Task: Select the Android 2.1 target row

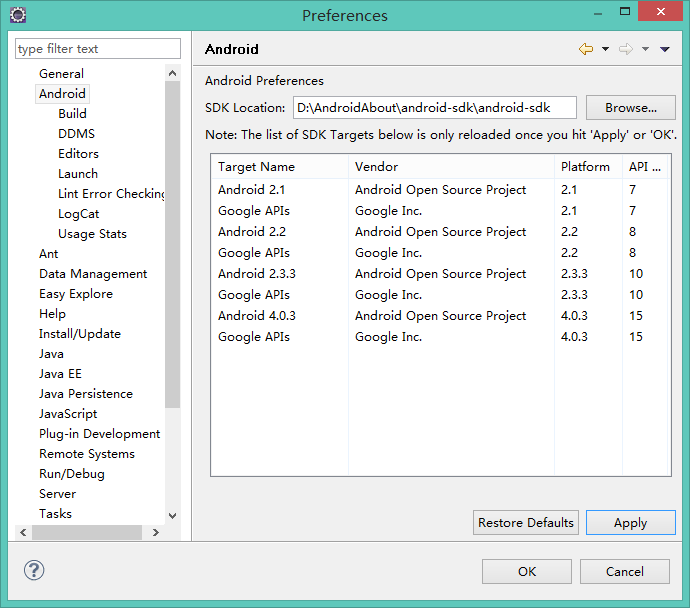Action: click(441, 190)
